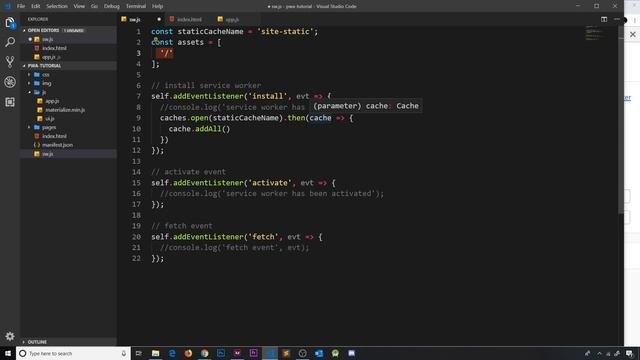Open the Go menu

pyautogui.click(x=94, y=6)
